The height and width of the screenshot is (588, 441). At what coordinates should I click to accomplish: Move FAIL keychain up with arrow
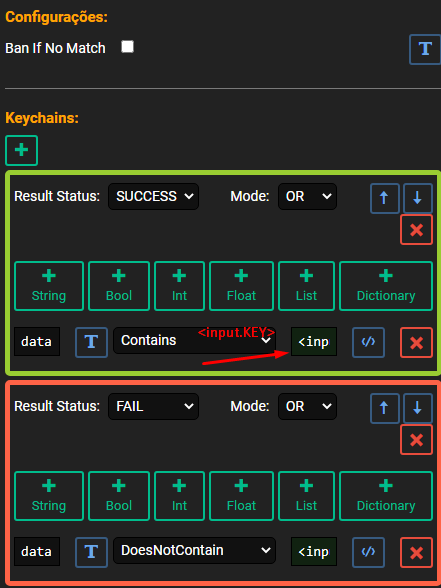click(x=385, y=408)
